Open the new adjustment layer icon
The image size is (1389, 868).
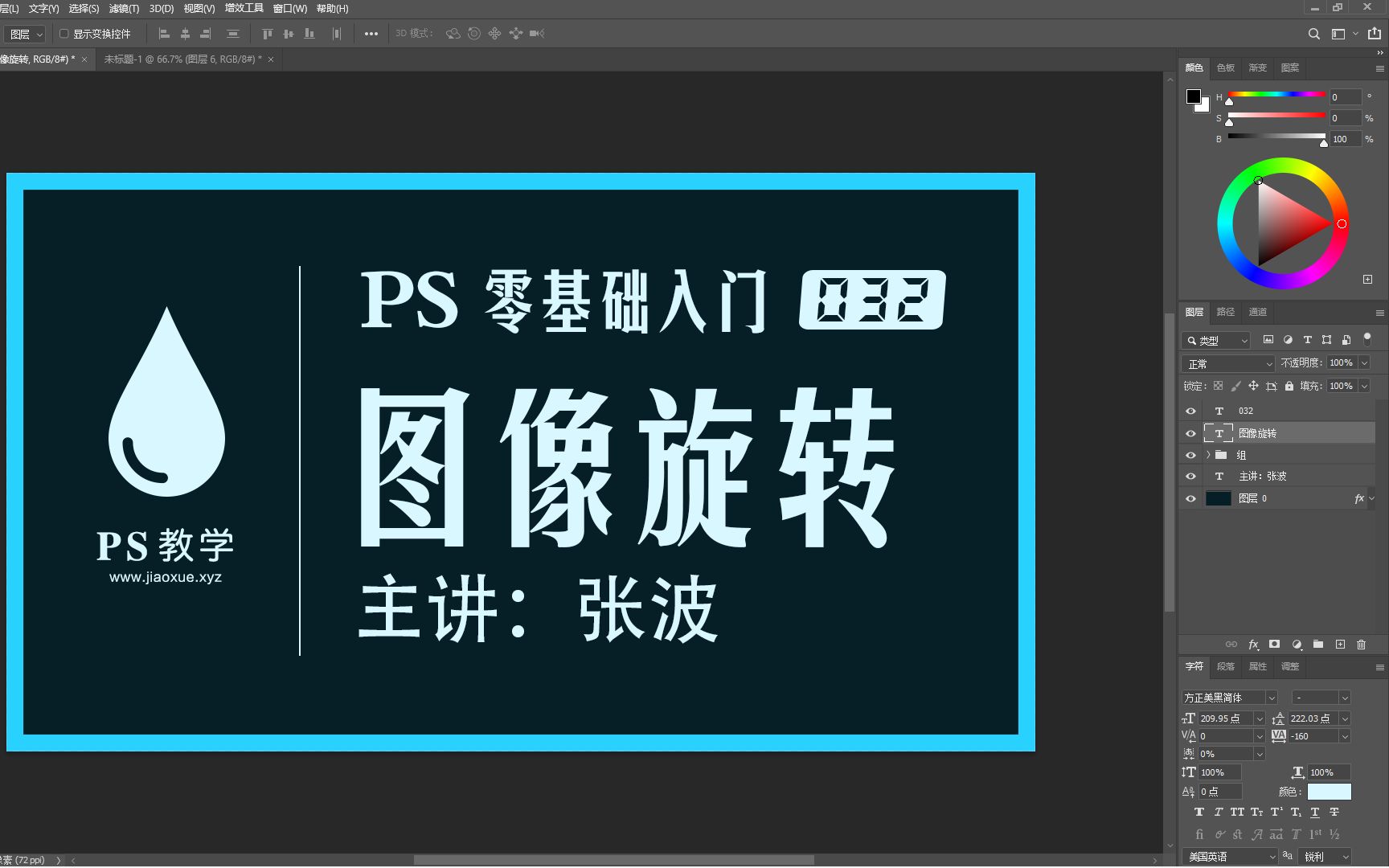1297,644
